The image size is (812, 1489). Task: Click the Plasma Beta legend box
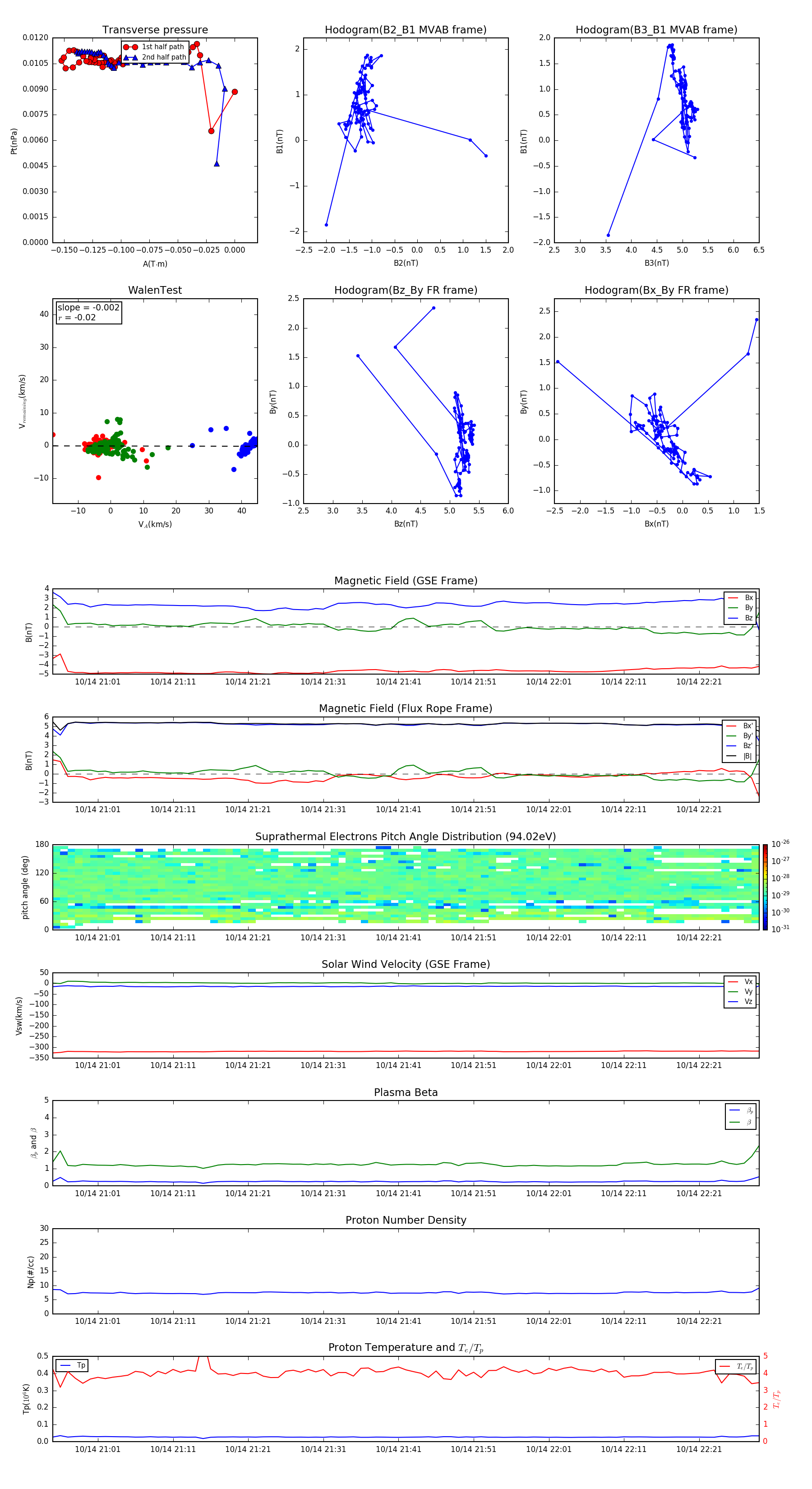click(x=741, y=1116)
